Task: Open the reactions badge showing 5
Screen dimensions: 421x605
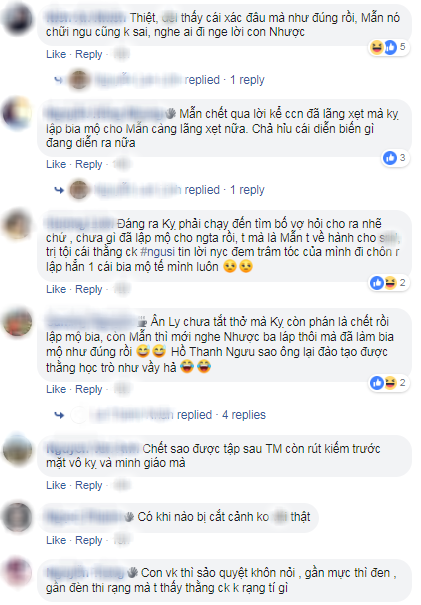Action: tap(389, 47)
